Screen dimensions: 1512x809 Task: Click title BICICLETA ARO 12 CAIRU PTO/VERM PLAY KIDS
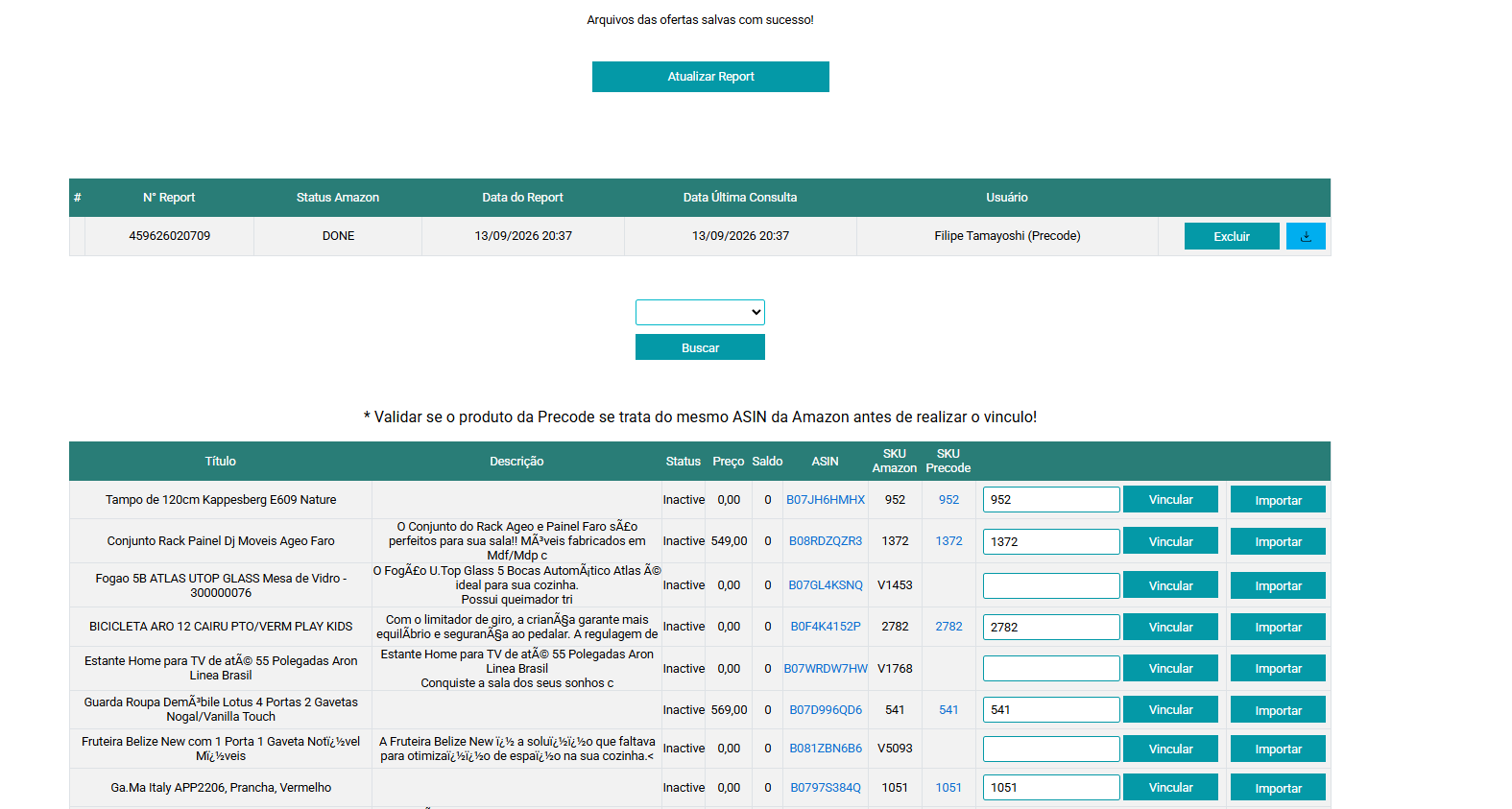(x=221, y=627)
